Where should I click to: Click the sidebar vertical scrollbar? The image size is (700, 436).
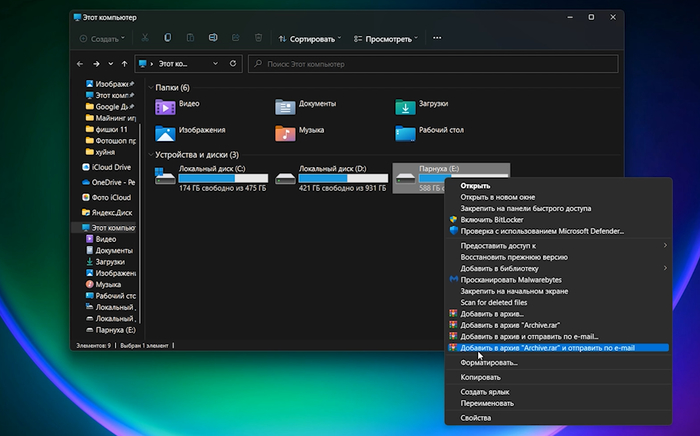pos(140,223)
